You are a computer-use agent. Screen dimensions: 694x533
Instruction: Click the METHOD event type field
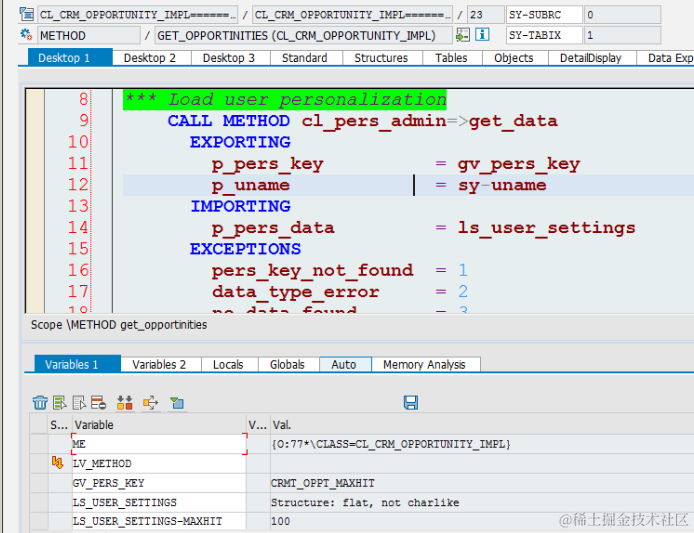pos(89,35)
